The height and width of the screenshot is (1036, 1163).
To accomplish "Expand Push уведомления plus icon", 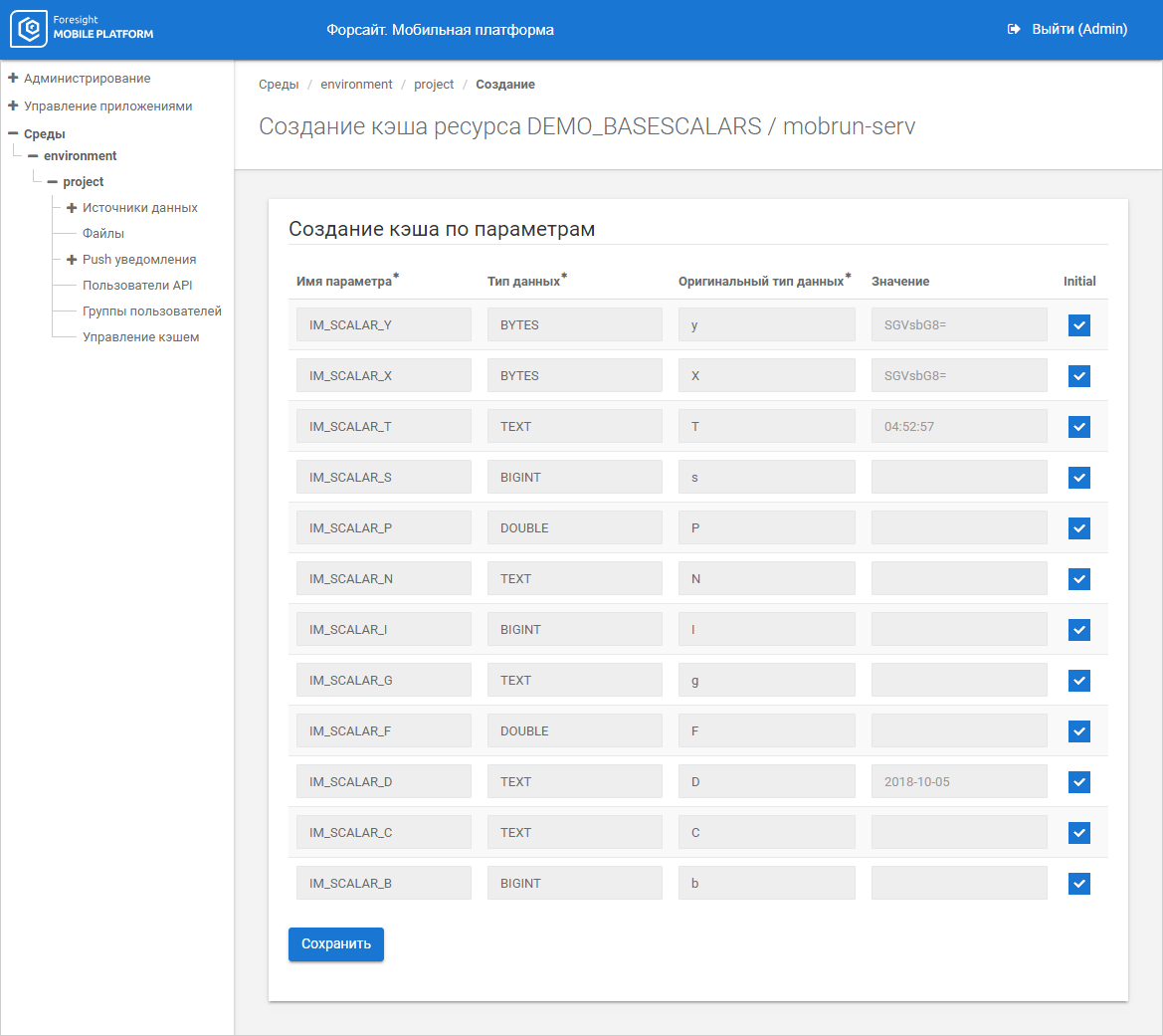I will click(x=72, y=260).
